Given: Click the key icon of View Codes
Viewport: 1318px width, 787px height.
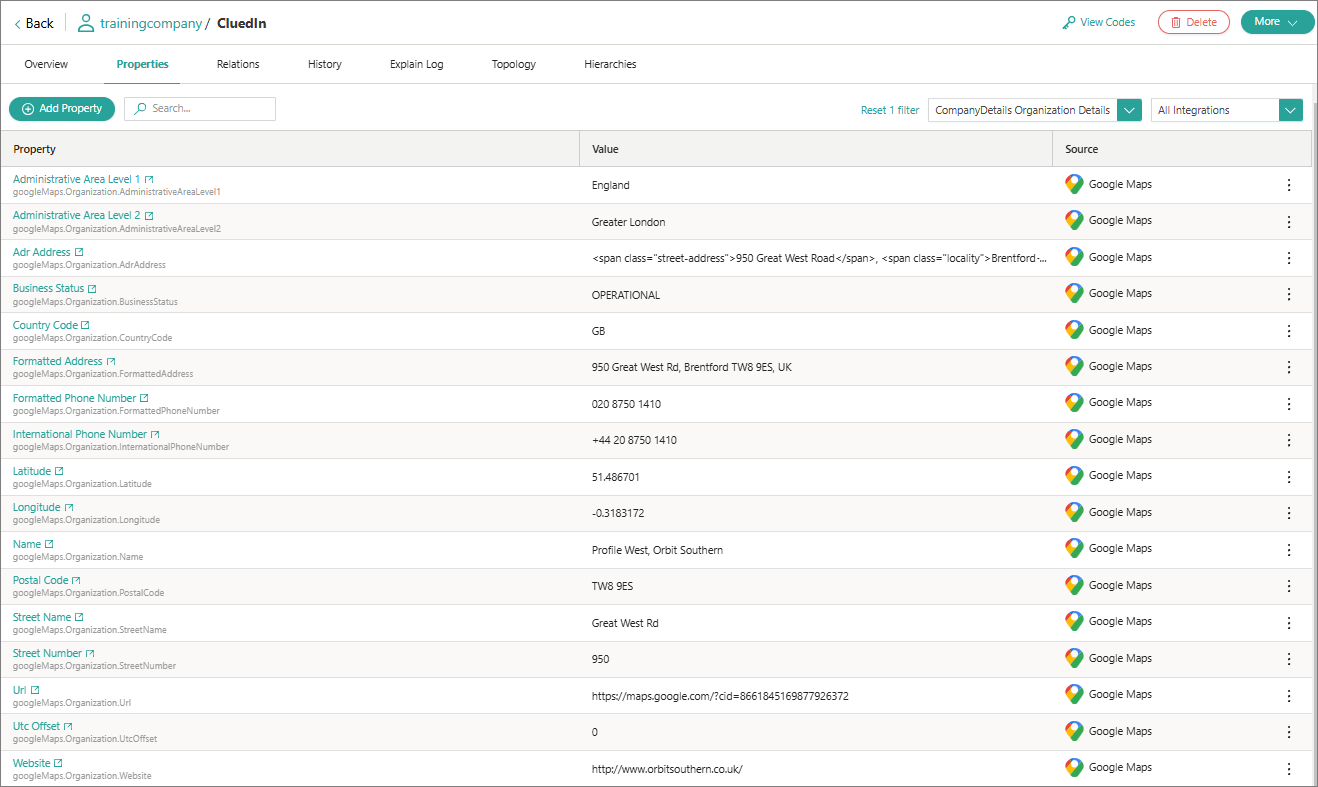Looking at the screenshot, I should pos(1069,22).
